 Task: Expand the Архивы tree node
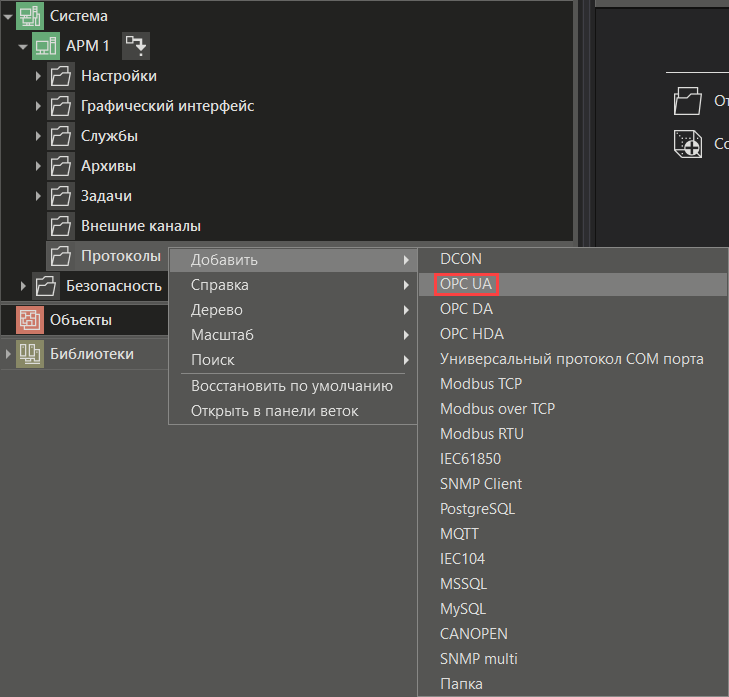[38, 166]
